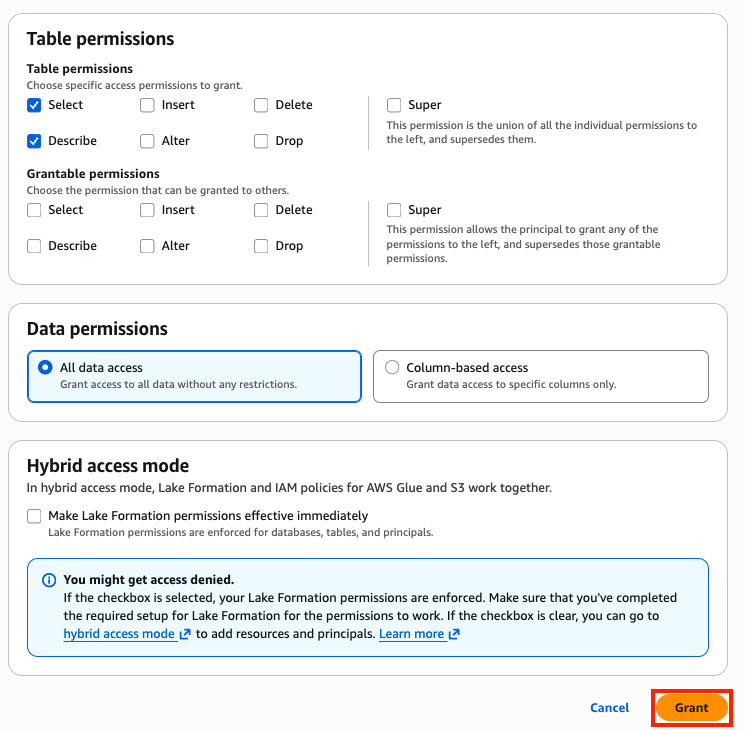Enable the grantable Describe permission

[x=34, y=246]
